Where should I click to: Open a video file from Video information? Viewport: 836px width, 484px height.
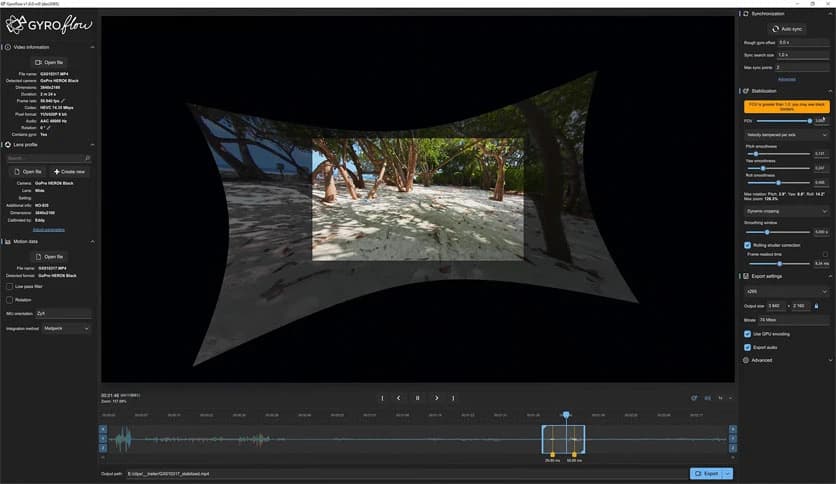(49, 62)
